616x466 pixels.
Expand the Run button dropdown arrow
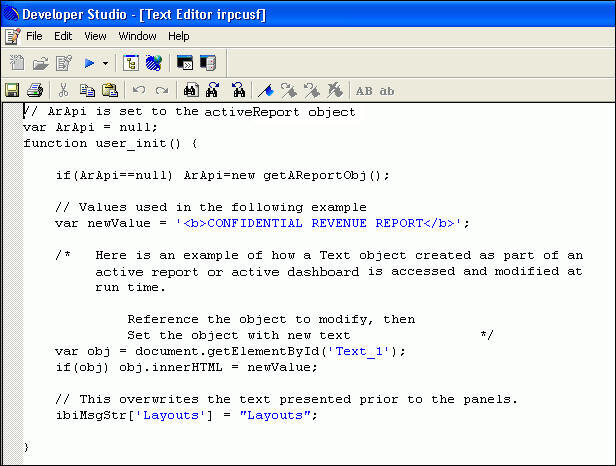(x=105, y=63)
